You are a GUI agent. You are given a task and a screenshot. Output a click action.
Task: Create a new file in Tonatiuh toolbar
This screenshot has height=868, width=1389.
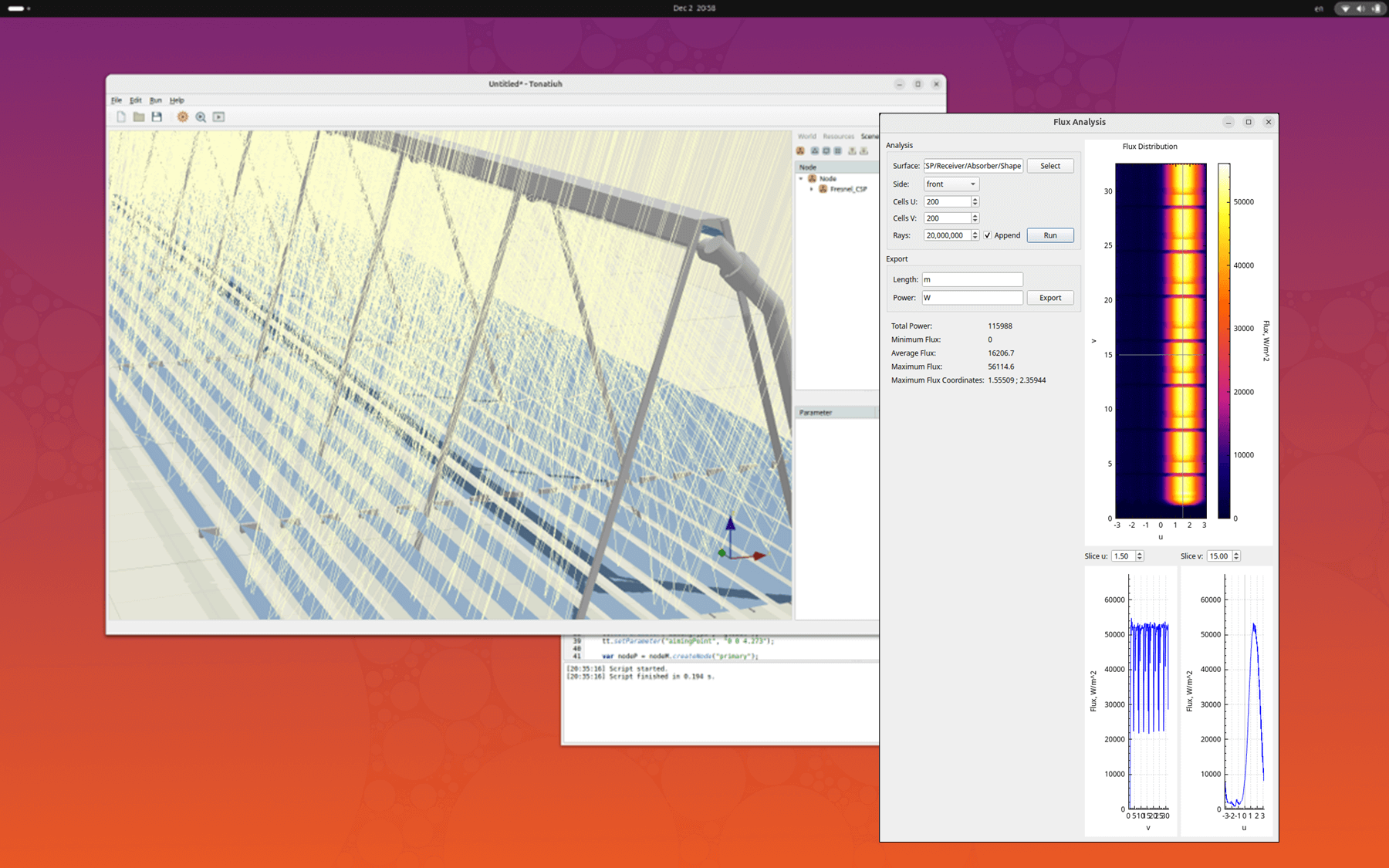(x=121, y=117)
